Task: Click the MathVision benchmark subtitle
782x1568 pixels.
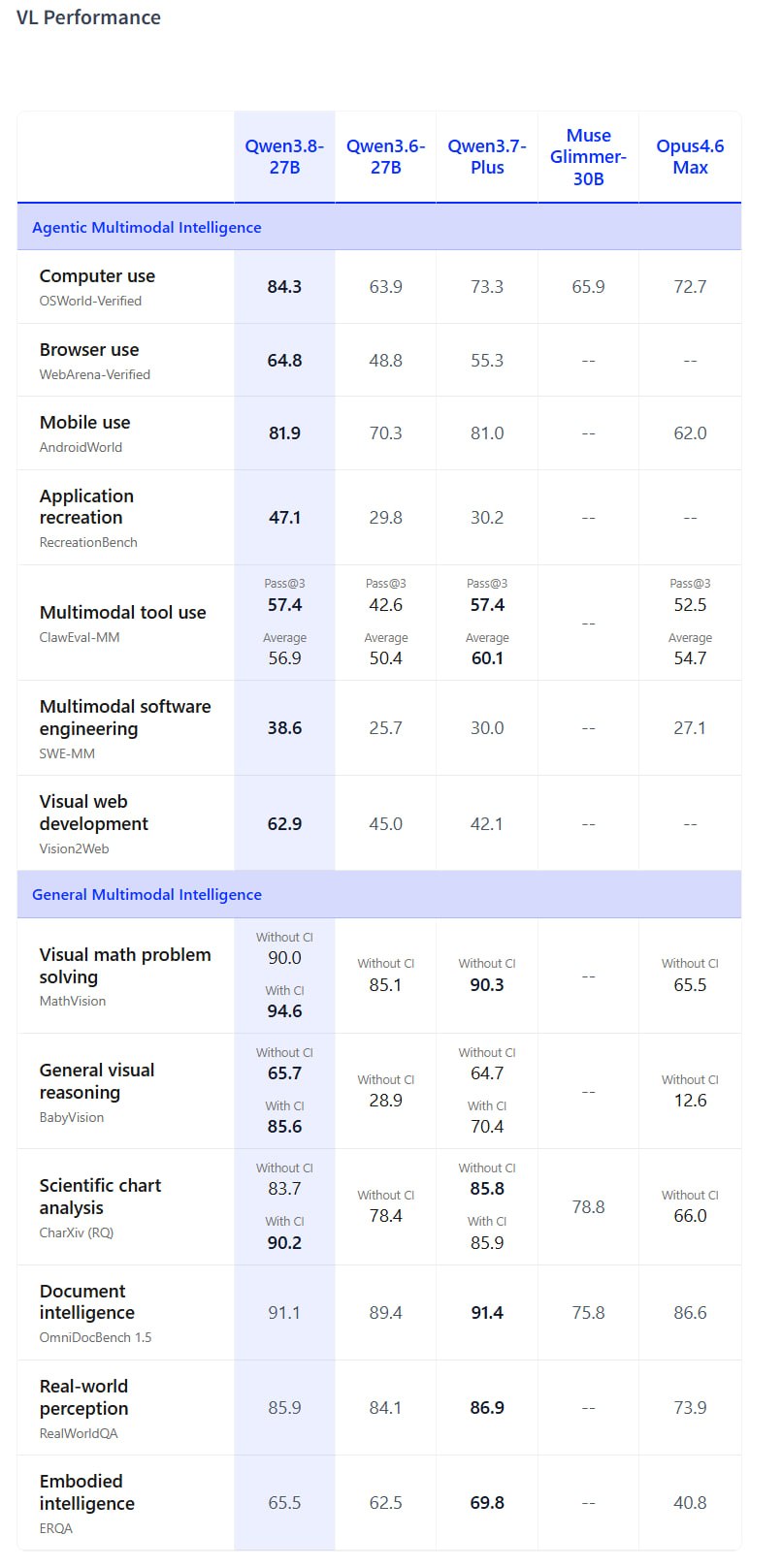Action: click(x=73, y=1001)
